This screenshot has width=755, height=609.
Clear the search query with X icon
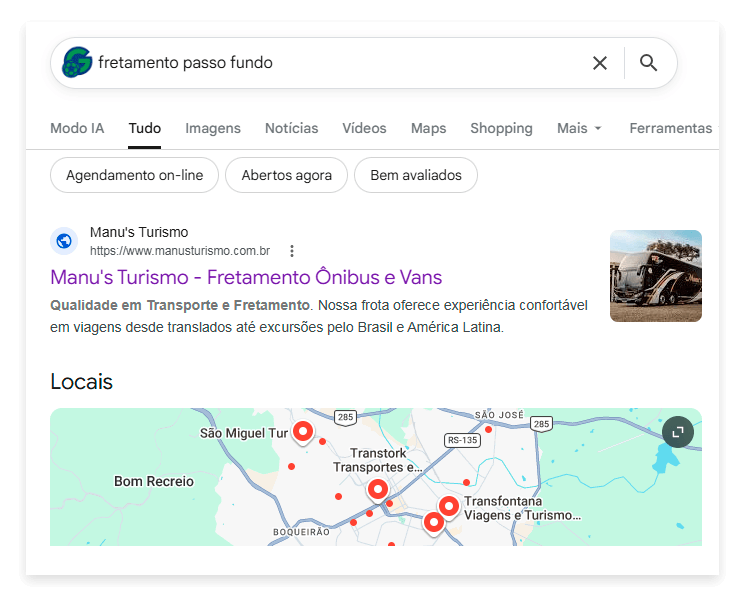pyautogui.click(x=599, y=63)
